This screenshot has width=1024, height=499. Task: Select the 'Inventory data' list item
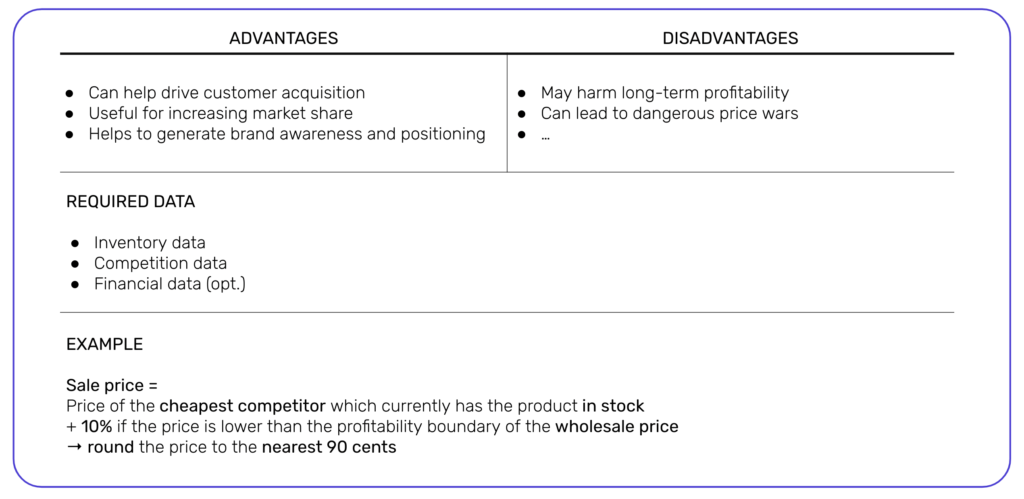(150, 243)
